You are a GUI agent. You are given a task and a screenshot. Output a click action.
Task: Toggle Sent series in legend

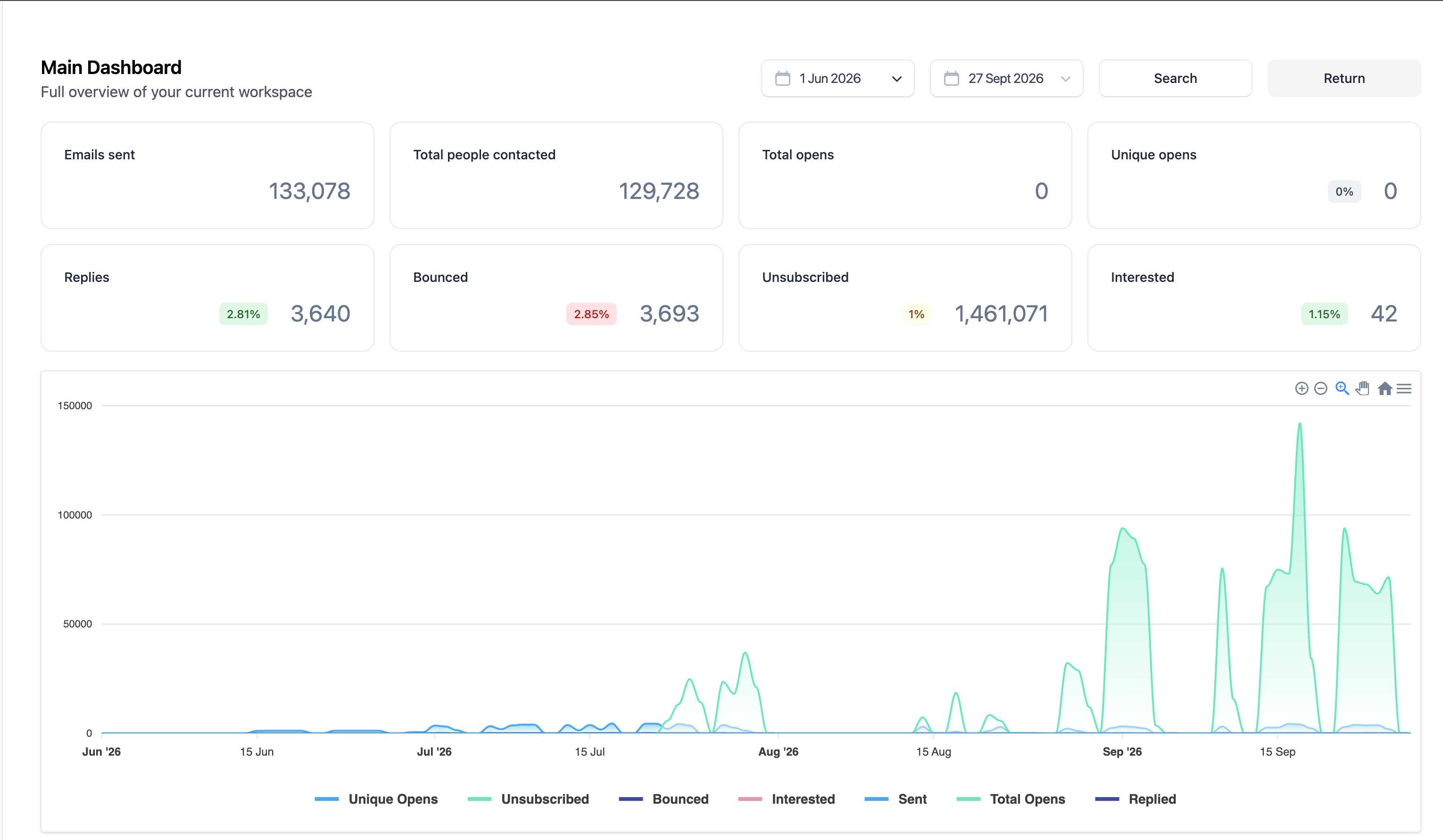896,799
